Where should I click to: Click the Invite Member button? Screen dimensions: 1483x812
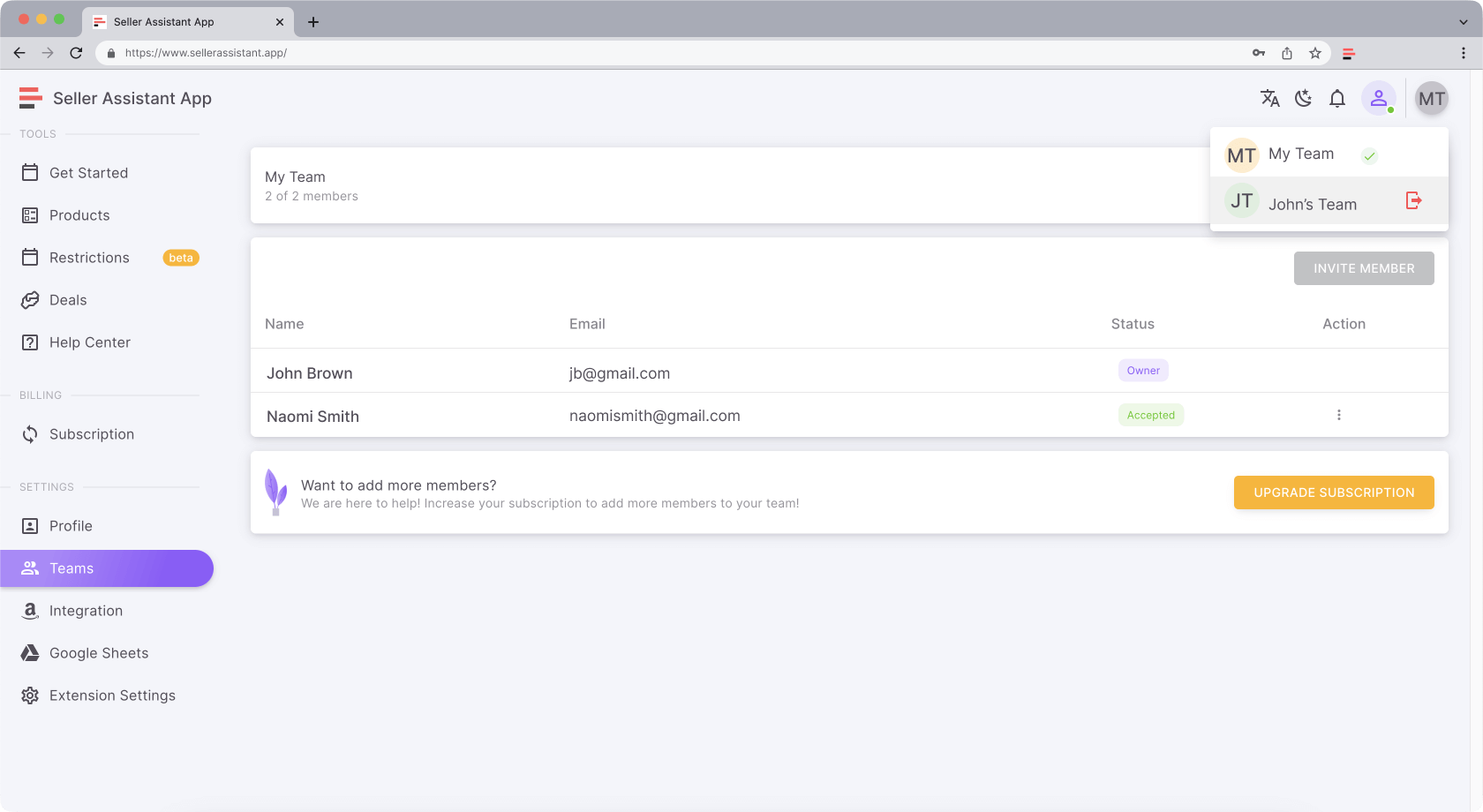click(x=1363, y=268)
